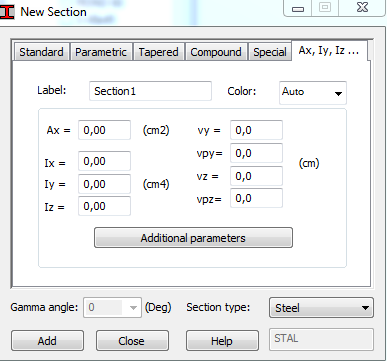Switch to the Standard tab
This screenshot has height=361, width=387.
point(41,52)
